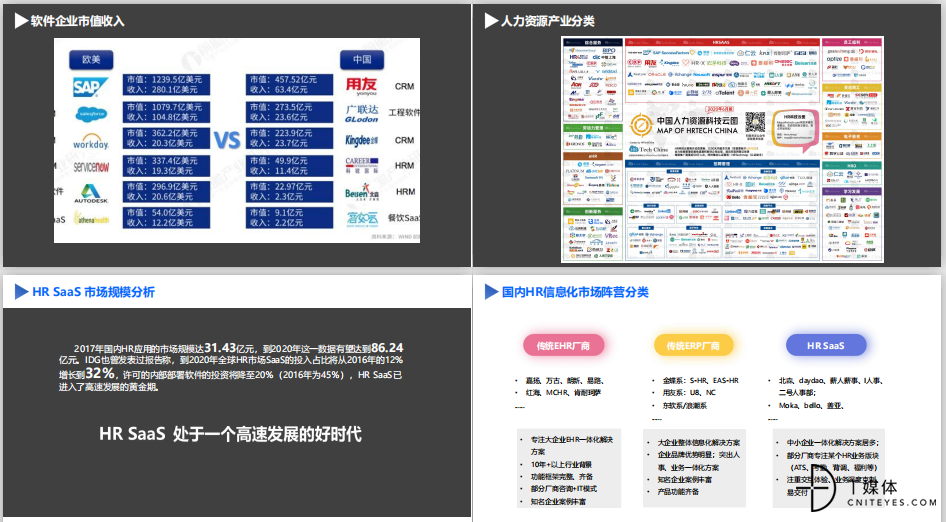Click headline HR SaaS 处于一个高速发展的好时代
Viewport: 946px width, 522px height.
(230, 434)
